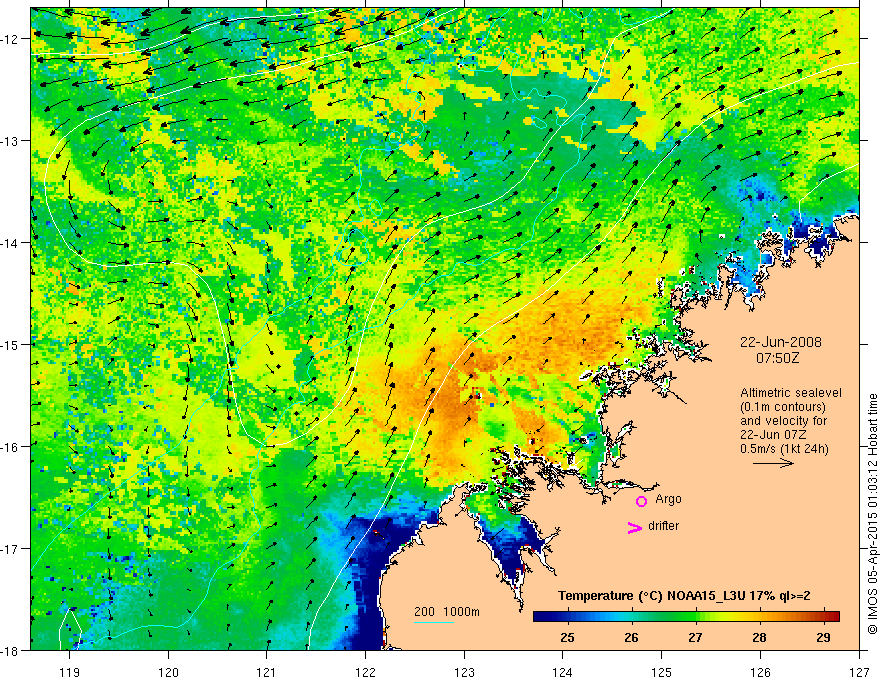Click the 'drifter' legend label
Image resolution: width=880 pixels, height=680 pixels.
663,526
